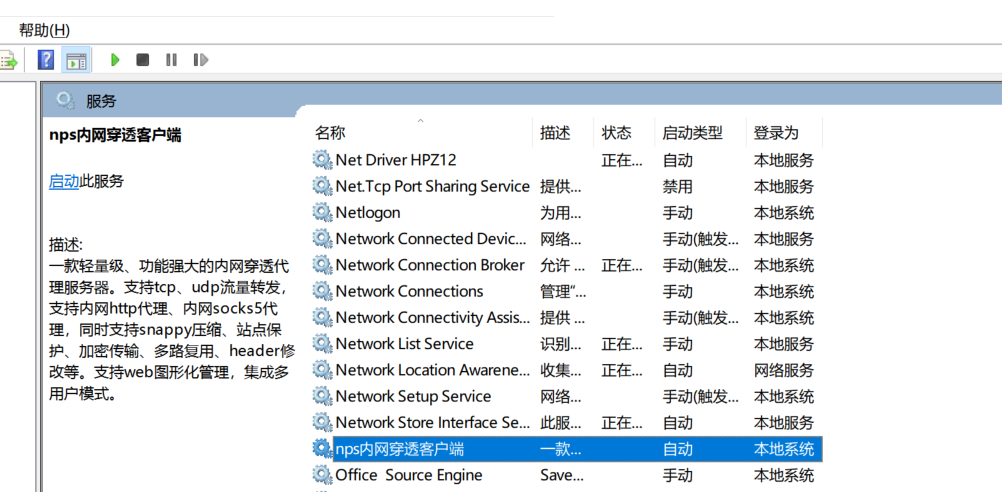Click the Pause Service toolbar icon

pyautogui.click(x=171, y=60)
